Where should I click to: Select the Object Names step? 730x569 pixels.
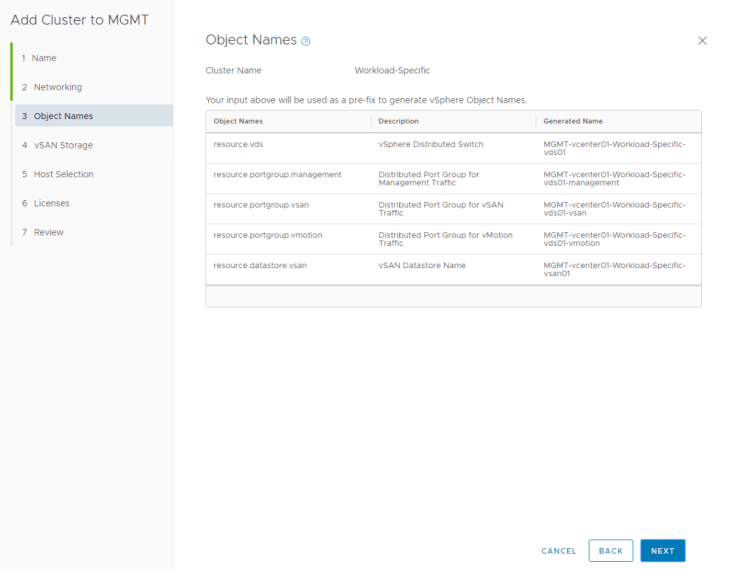[63, 116]
